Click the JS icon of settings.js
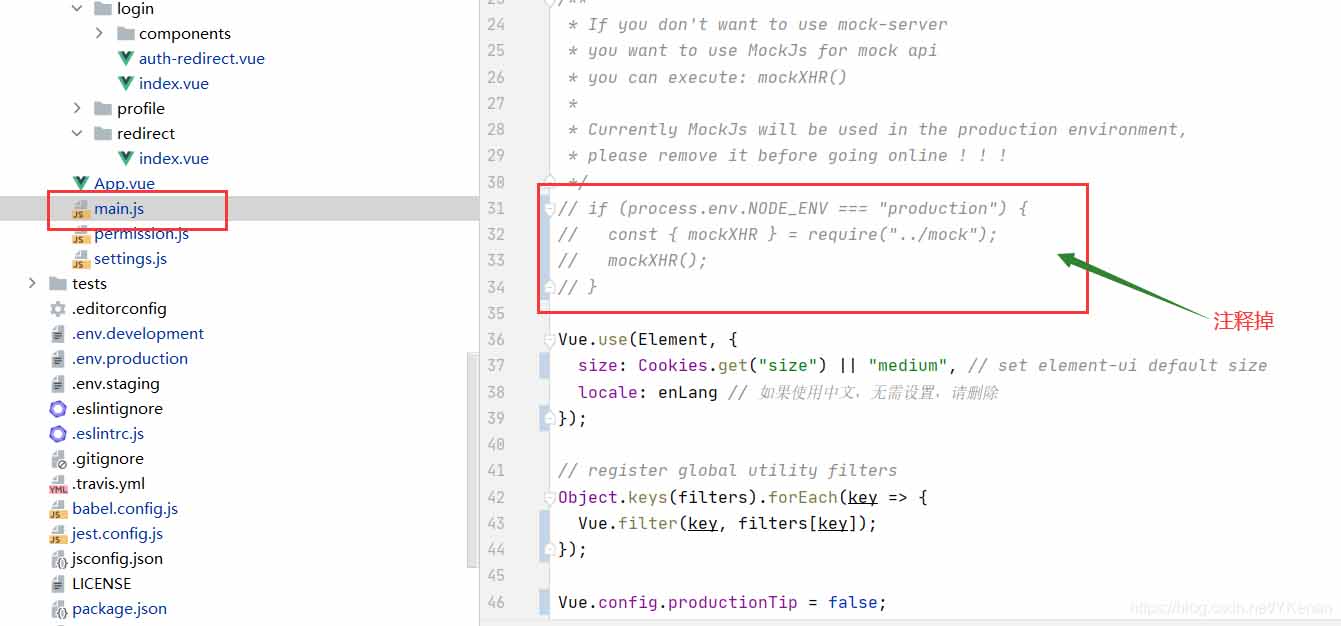This screenshot has width=1341, height=626. tap(81, 259)
